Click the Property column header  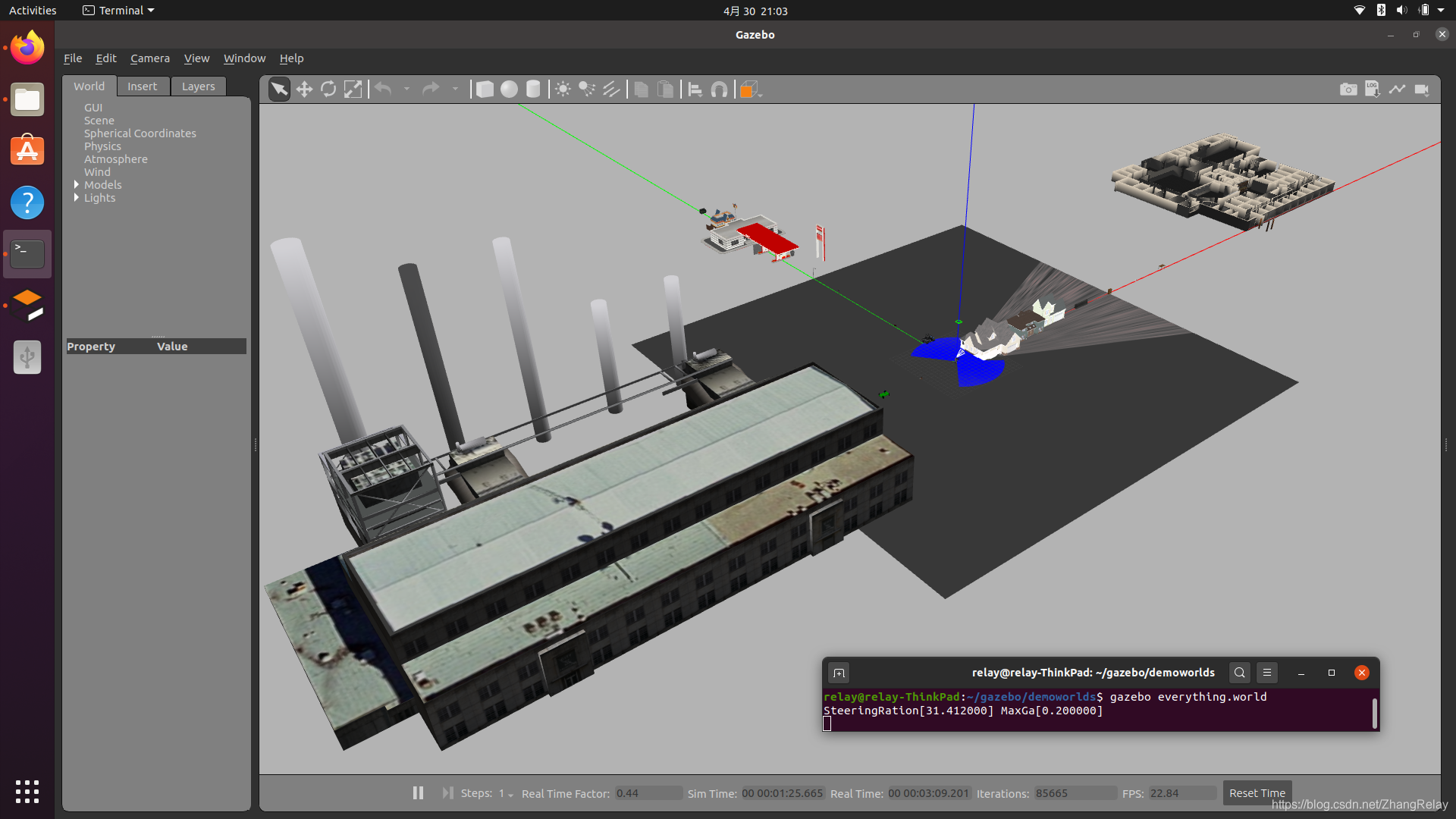pos(91,347)
